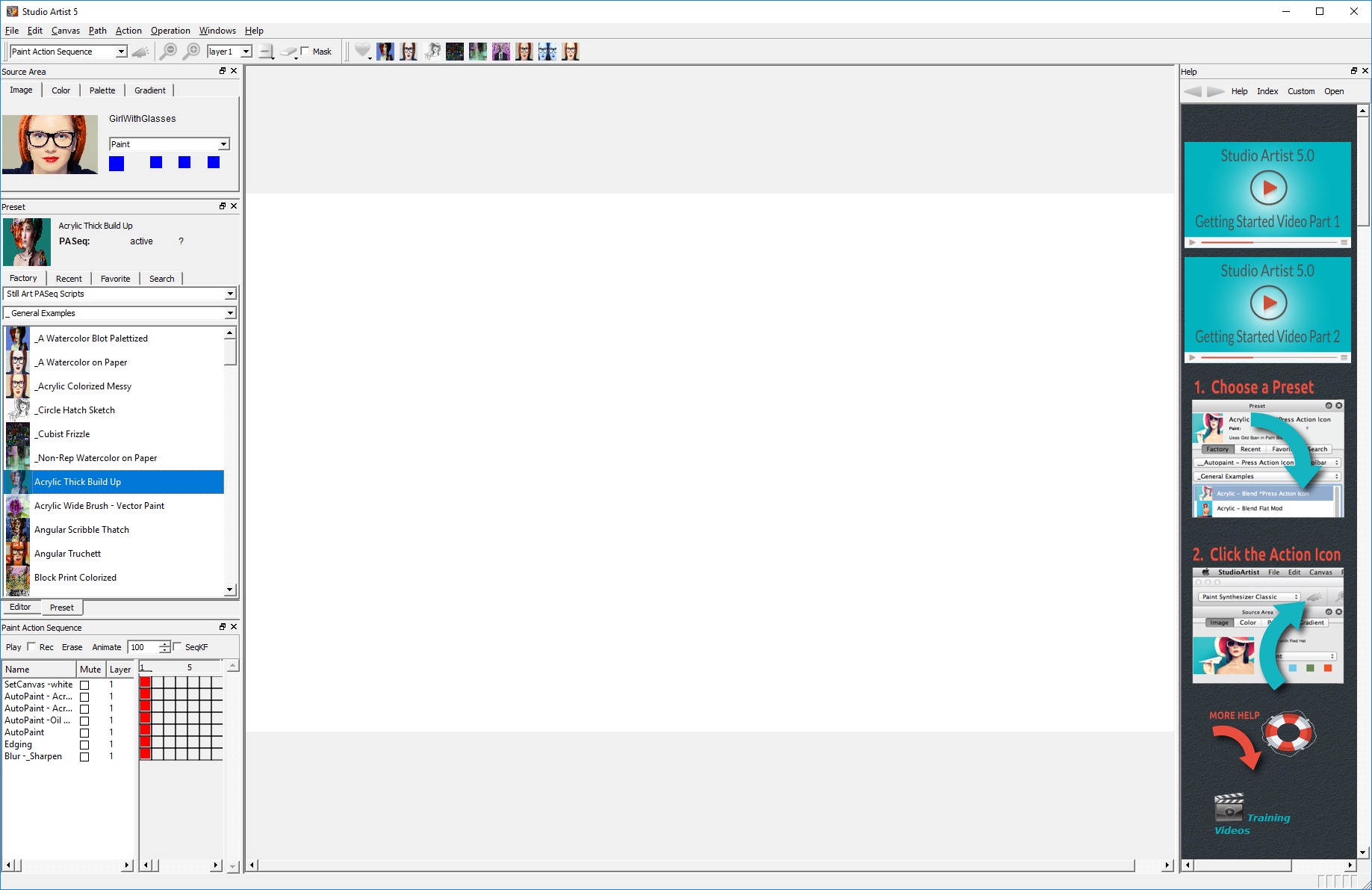Increase the frame count stepper value
Image resolution: width=1372 pixels, height=890 pixels.
[x=165, y=643]
